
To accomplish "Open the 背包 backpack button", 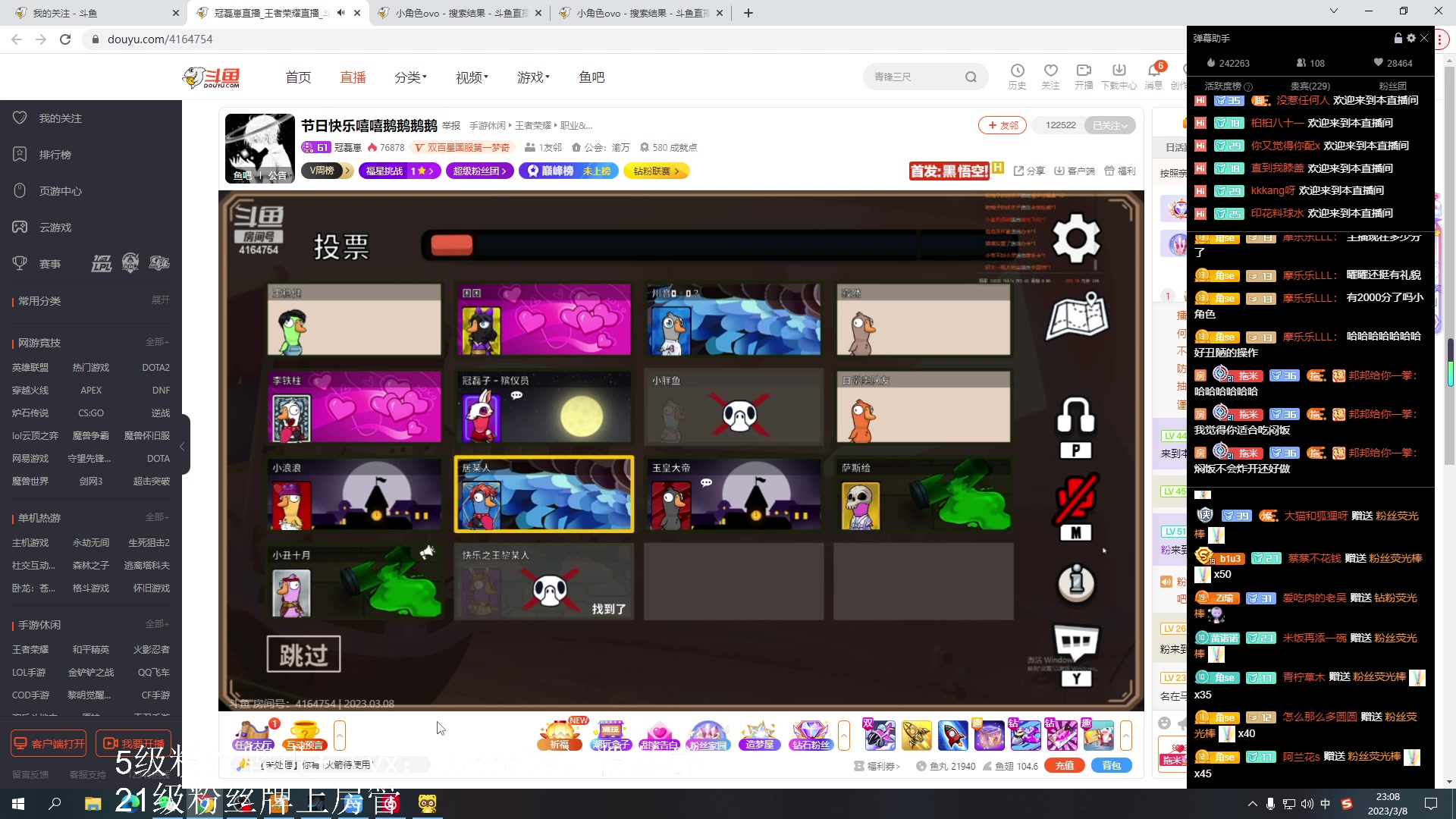I will tap(1111, 766).
